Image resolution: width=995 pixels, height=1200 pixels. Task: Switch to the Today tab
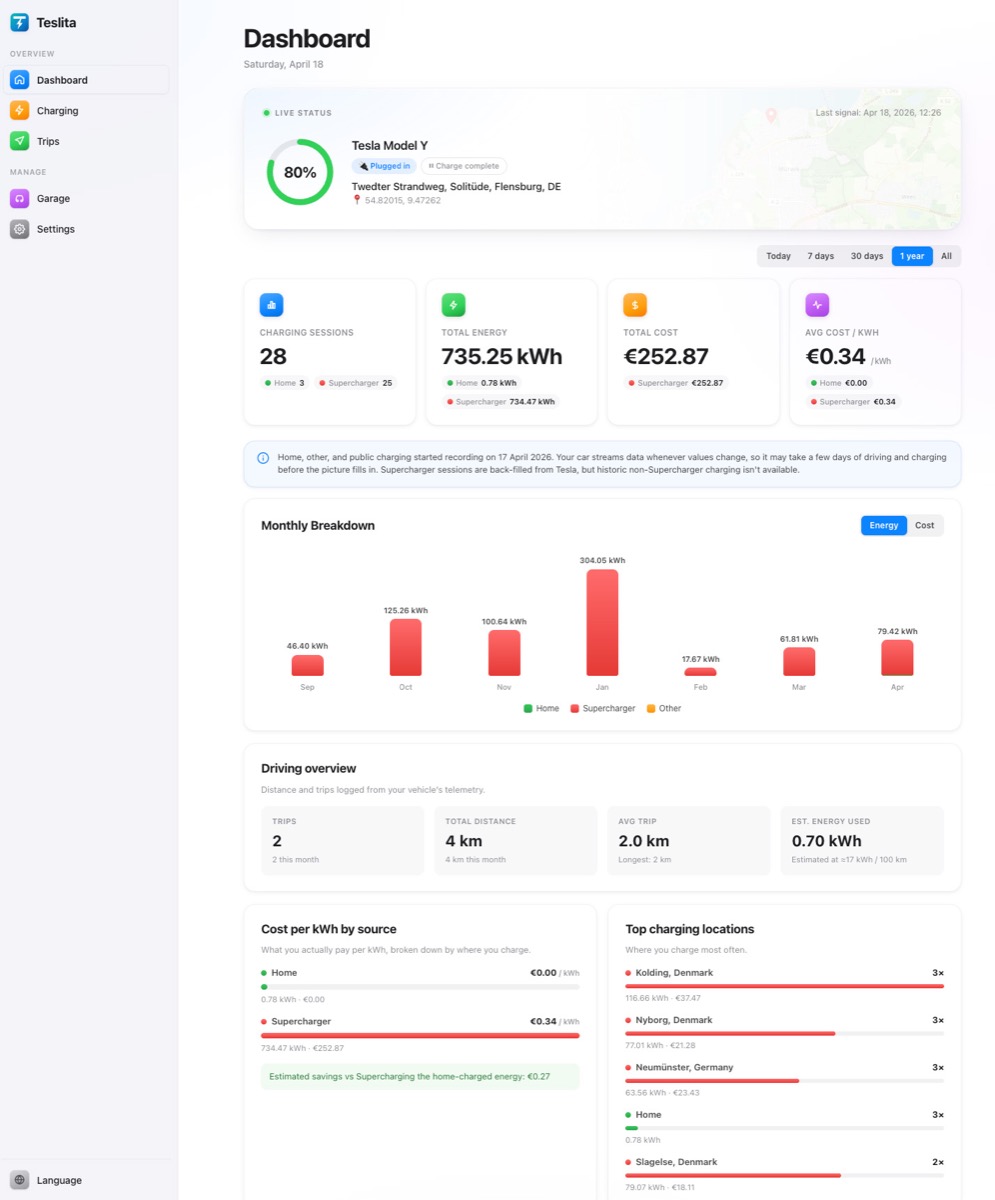(778, 256)
